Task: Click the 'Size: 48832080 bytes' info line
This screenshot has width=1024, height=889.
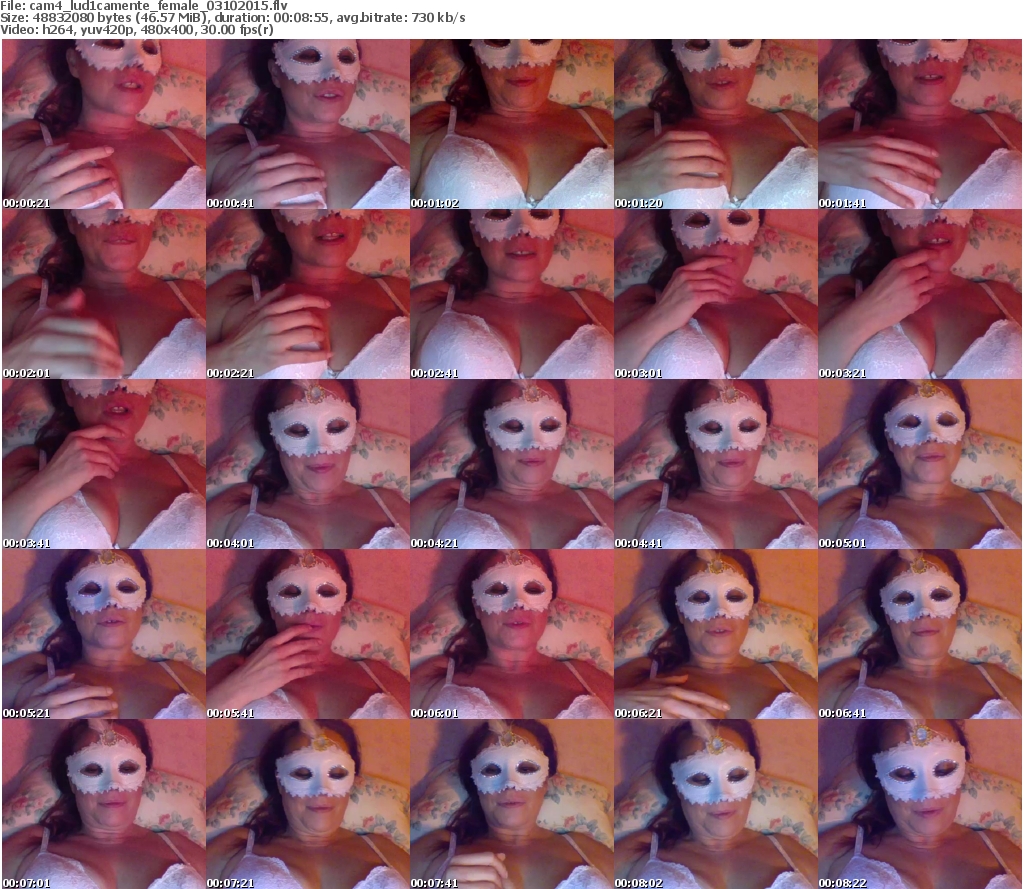Action: click(233, 18)
